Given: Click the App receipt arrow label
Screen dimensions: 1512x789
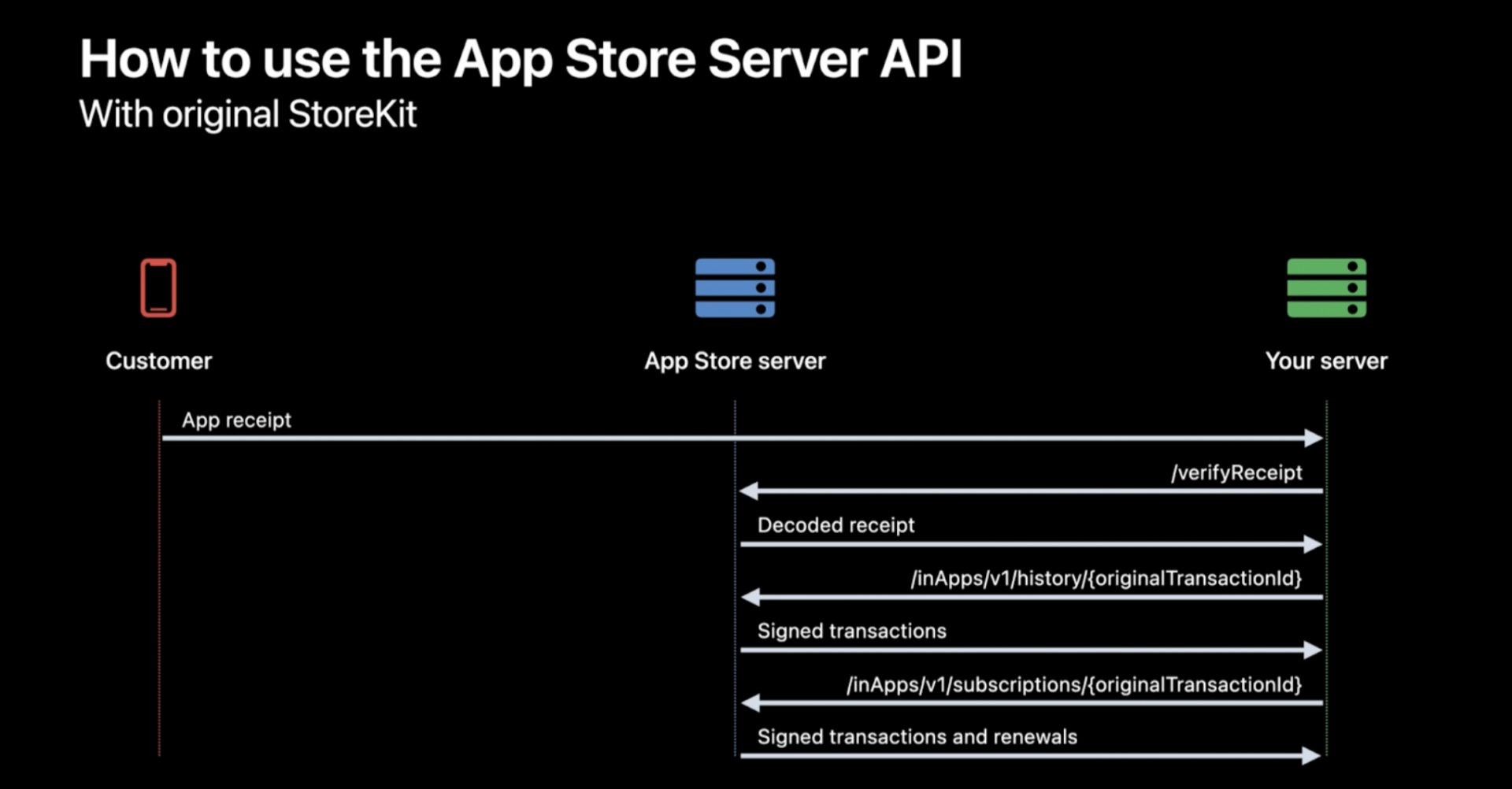Looking at the screenshot, I should (236, 420).
